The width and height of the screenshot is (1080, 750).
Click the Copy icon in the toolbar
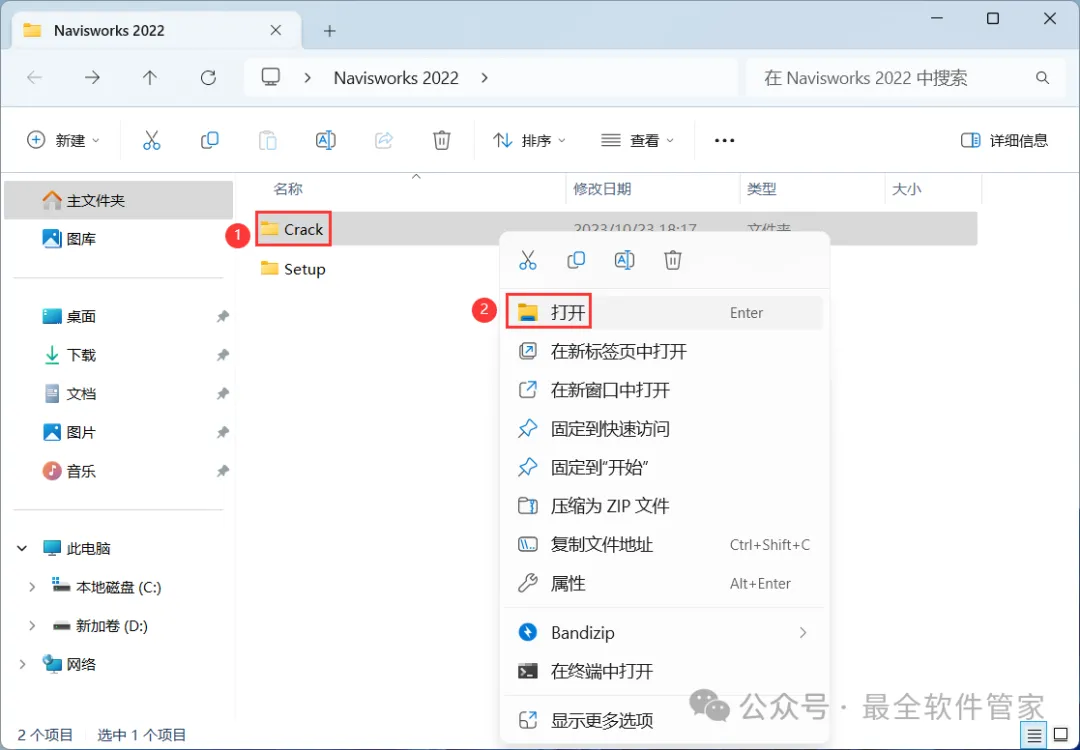tap(209, 140)
